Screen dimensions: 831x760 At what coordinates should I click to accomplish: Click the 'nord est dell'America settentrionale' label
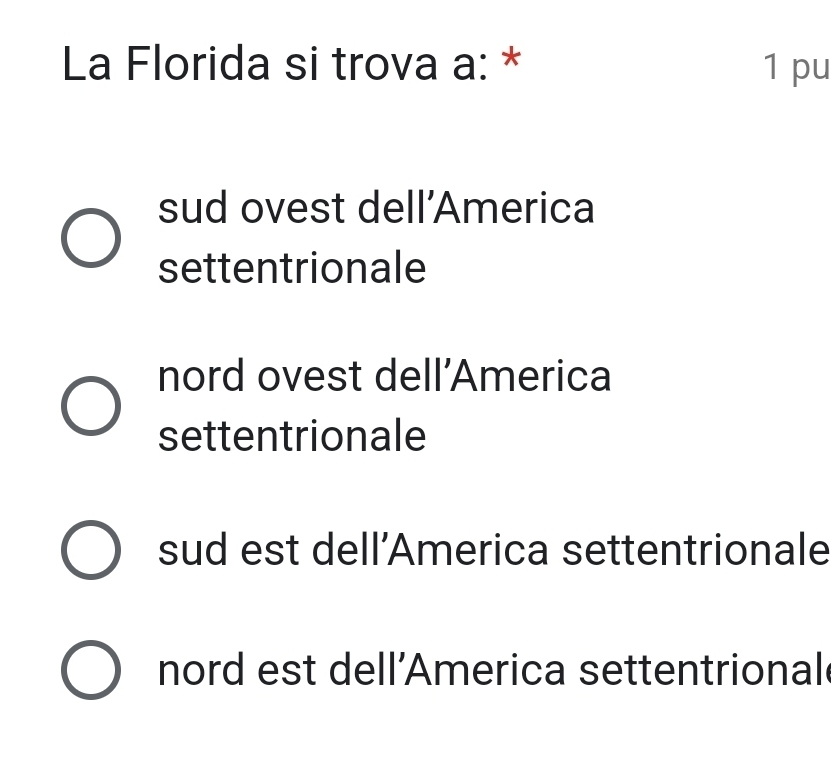[x=492, y=670]
